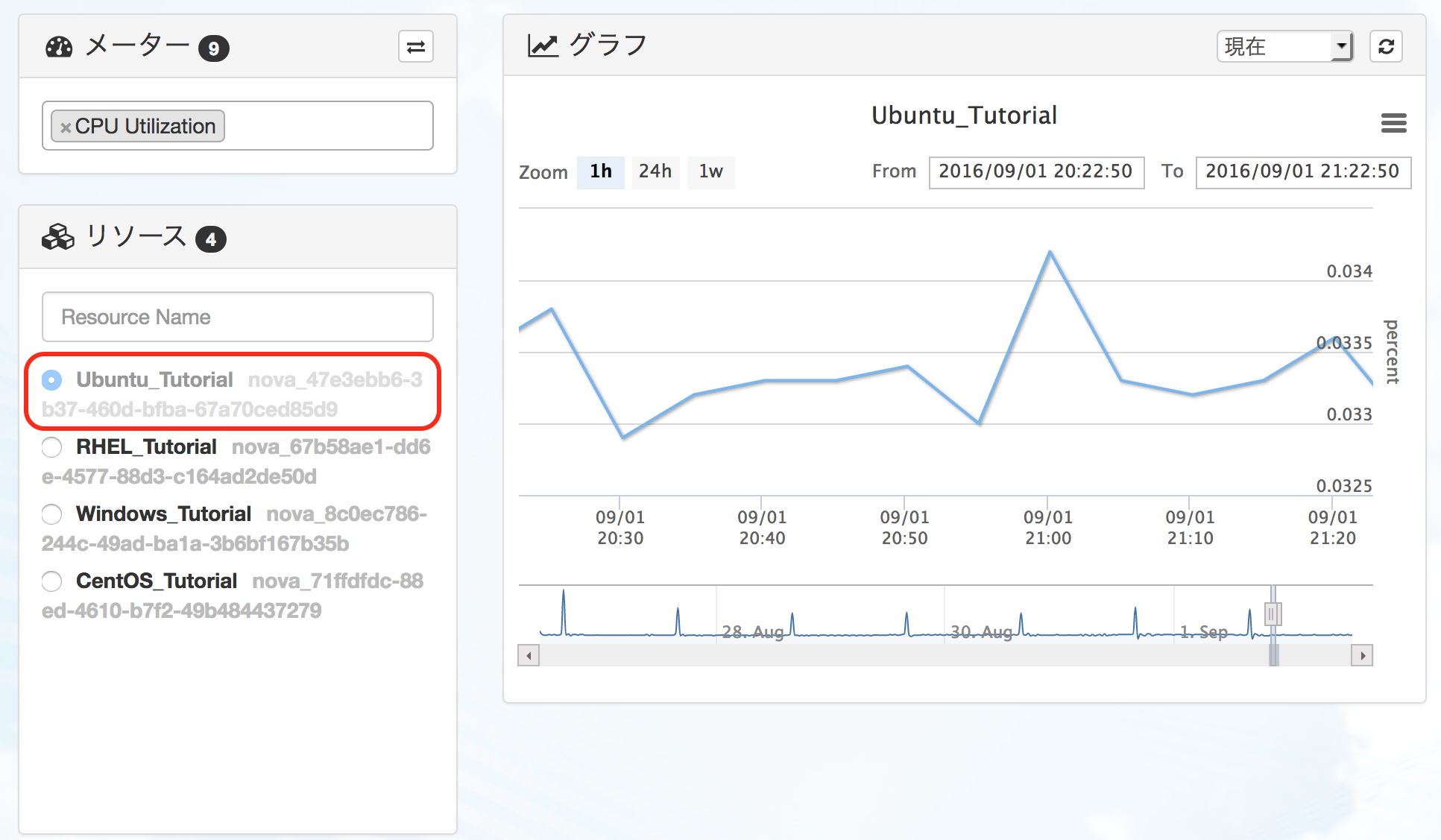Viewport: 1441px width, 840px height.
Task: Click the resource count badge 4
Action: point(211,239)
